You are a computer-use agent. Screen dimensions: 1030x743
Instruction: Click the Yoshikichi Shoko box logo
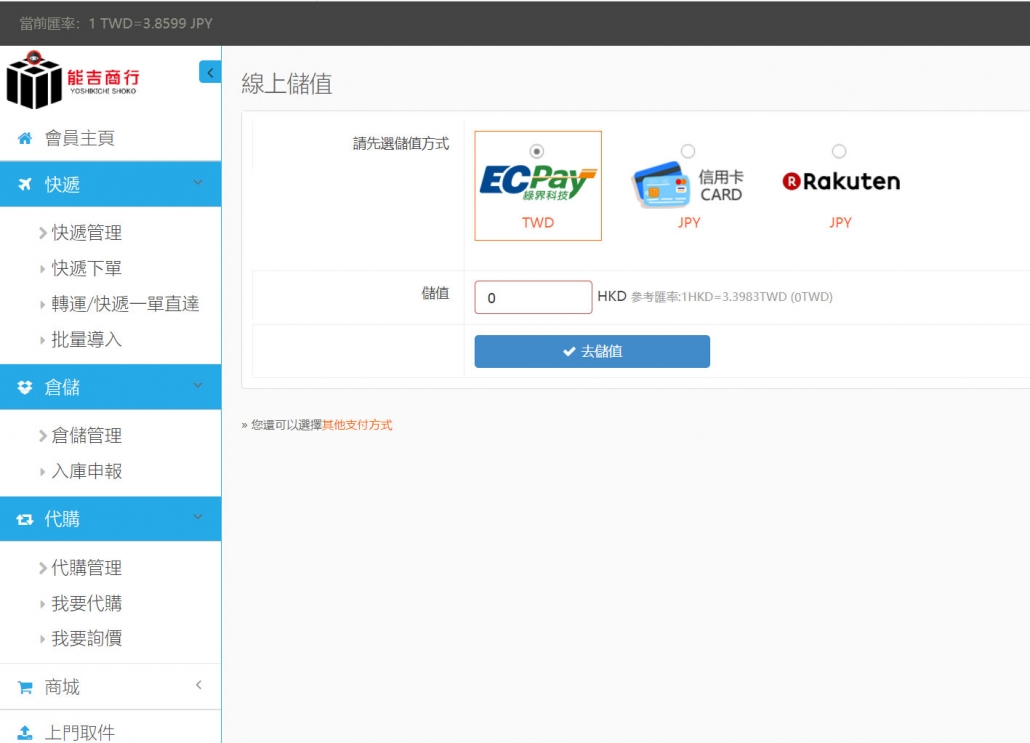tap(35, 80)
